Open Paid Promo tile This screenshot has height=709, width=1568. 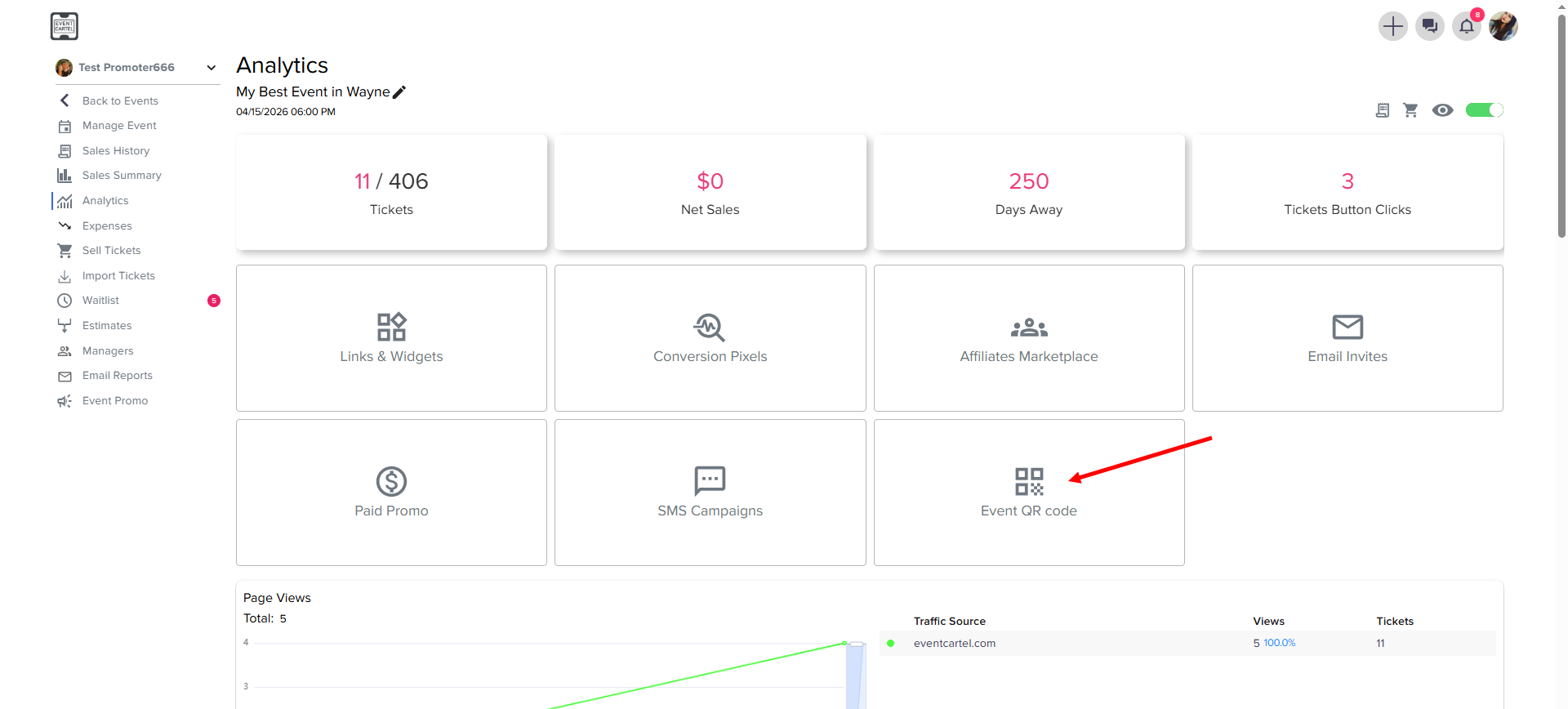[x=391, y=493]
